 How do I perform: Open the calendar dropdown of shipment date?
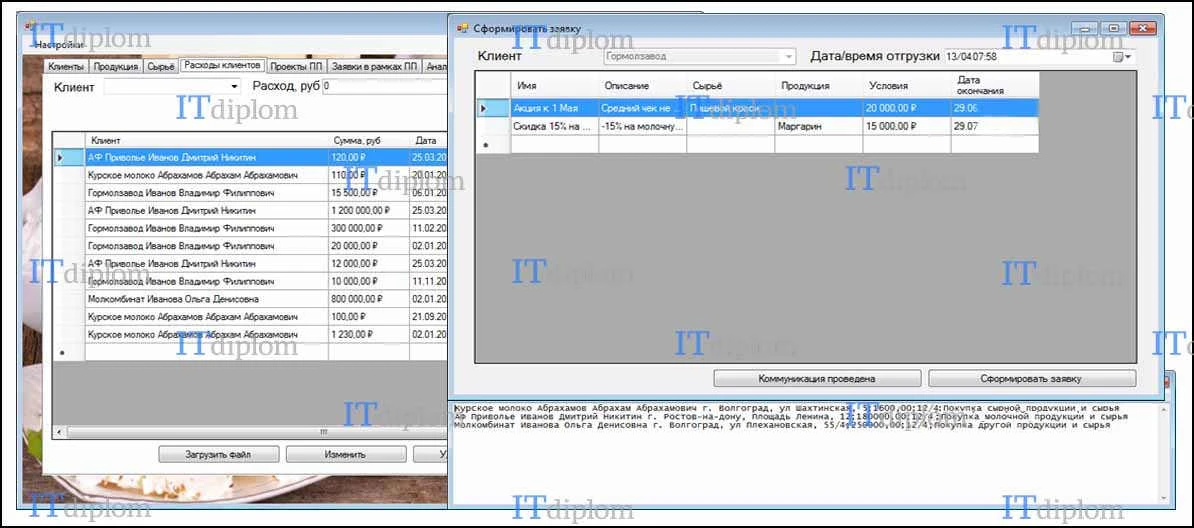tap(1122, 57)
